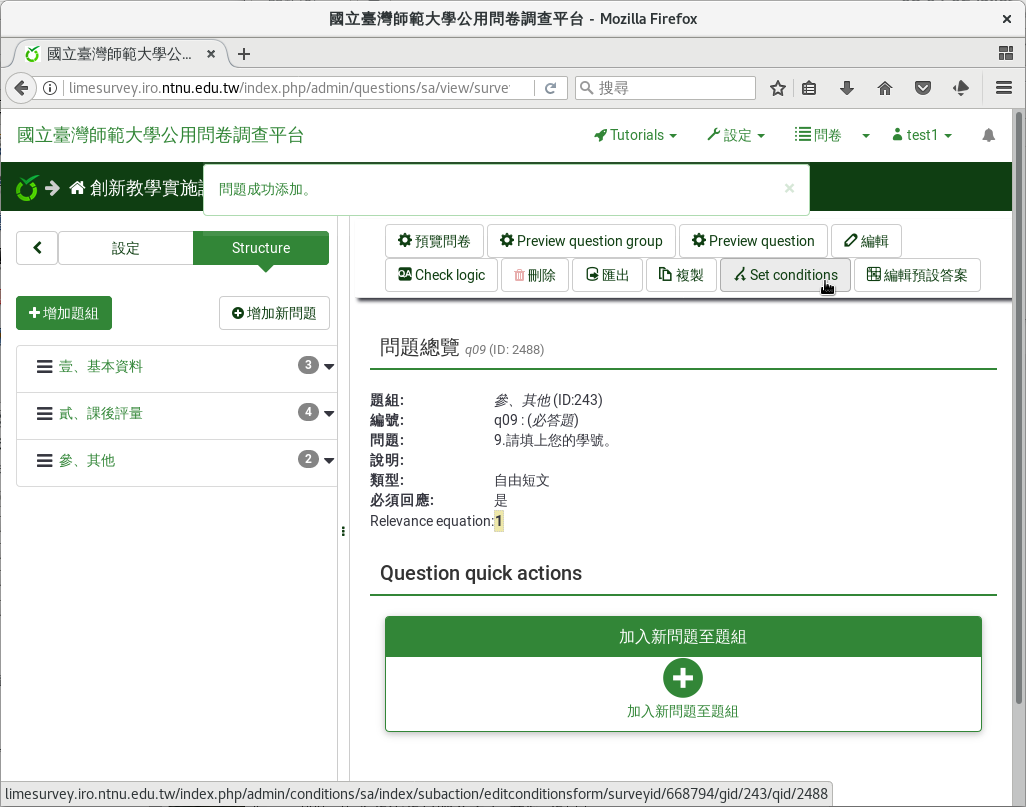
Task: Click 預覽問卷 button
Action: click(x=434, y=241)
